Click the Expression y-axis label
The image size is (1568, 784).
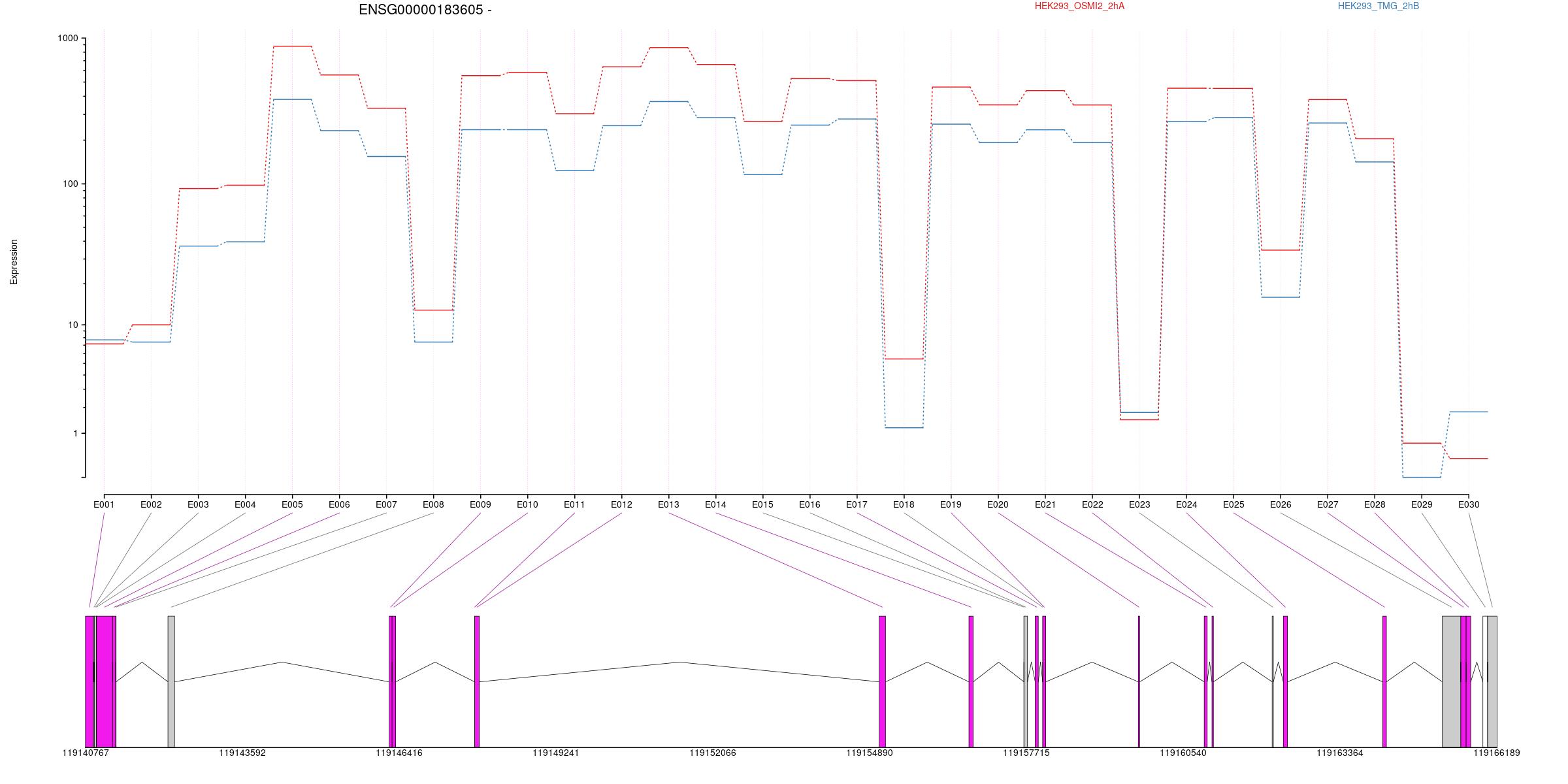click(14, 262)
